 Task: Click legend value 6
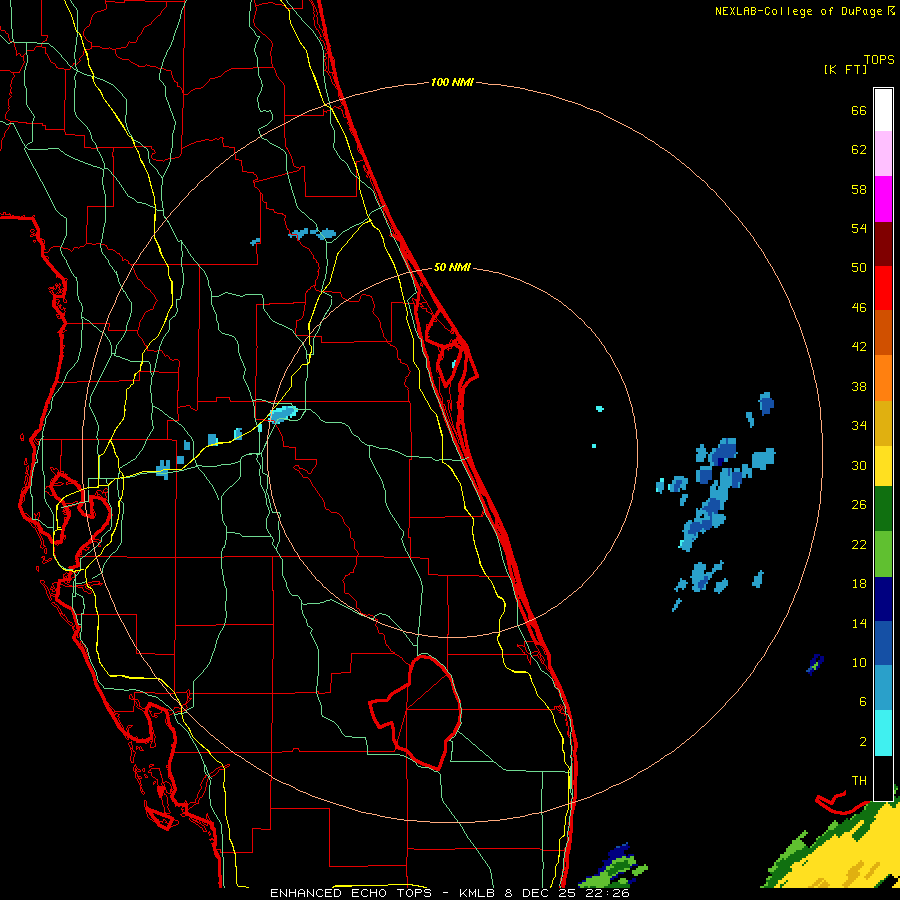[x=863, y=702]
